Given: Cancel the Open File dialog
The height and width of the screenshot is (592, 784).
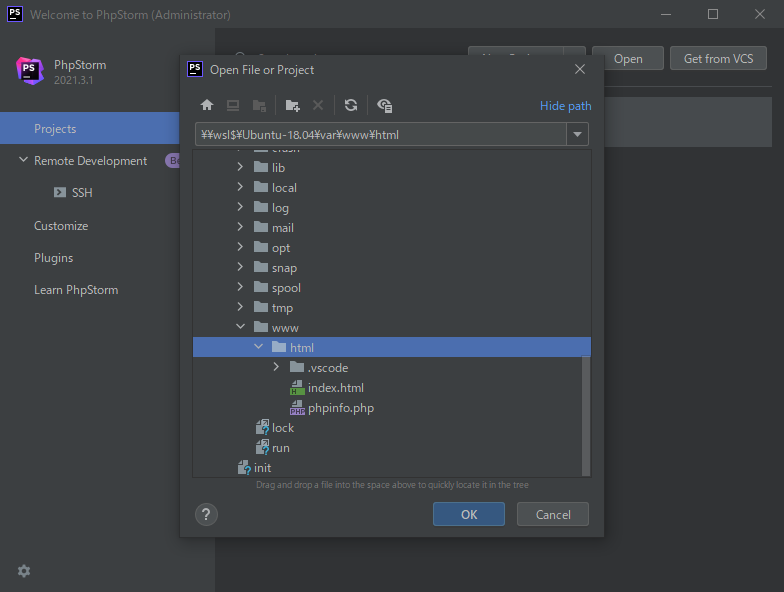Looking at the screenshot, I should click(x=552, y=514).
